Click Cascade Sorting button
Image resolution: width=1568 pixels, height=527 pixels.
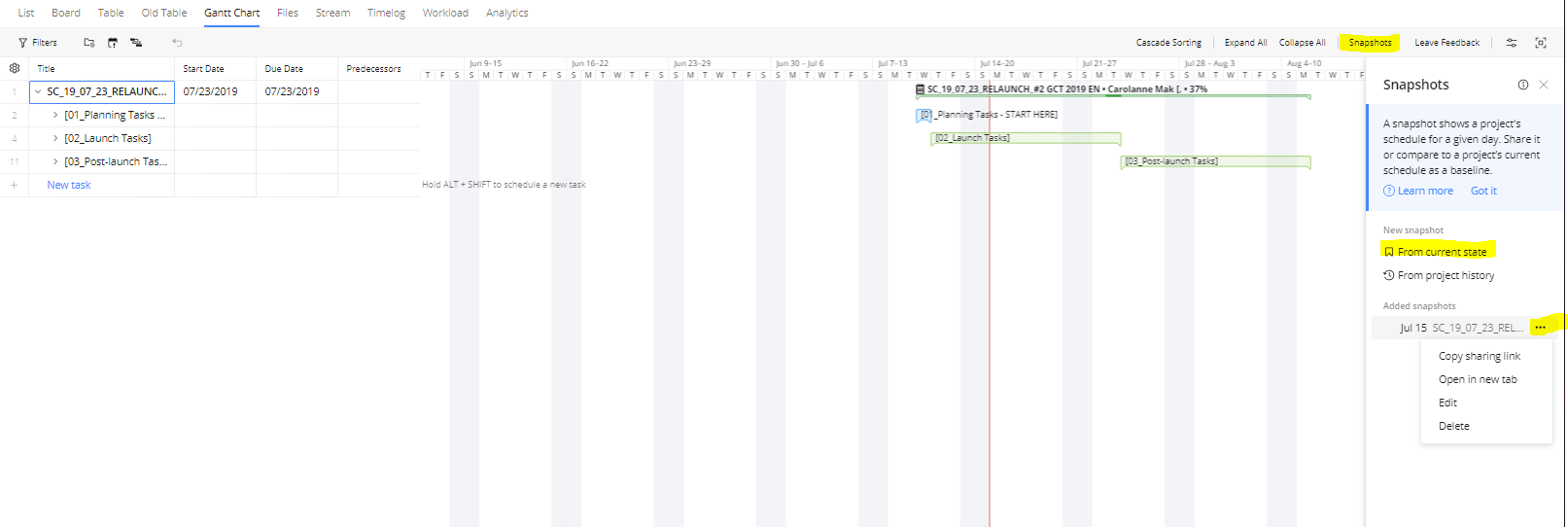pyautogui.click(x=1168, y=43)
